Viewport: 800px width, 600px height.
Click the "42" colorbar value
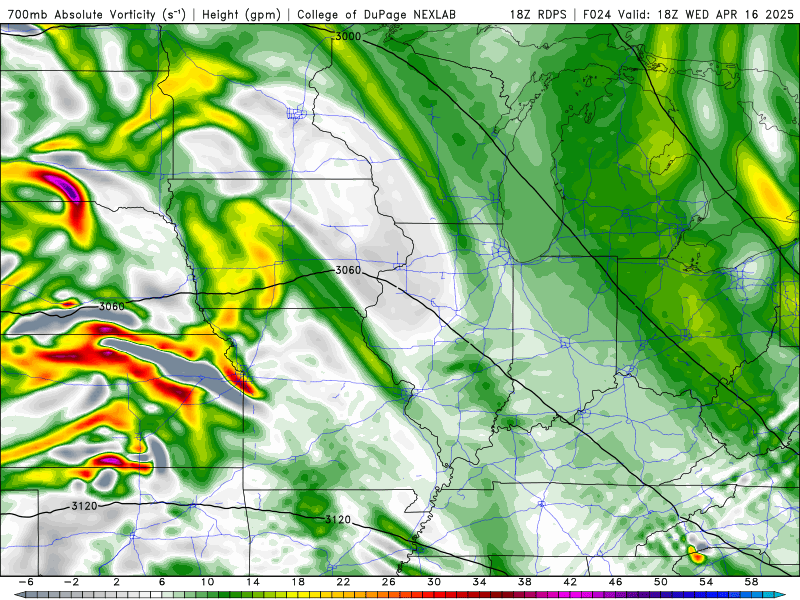[570, 582]
